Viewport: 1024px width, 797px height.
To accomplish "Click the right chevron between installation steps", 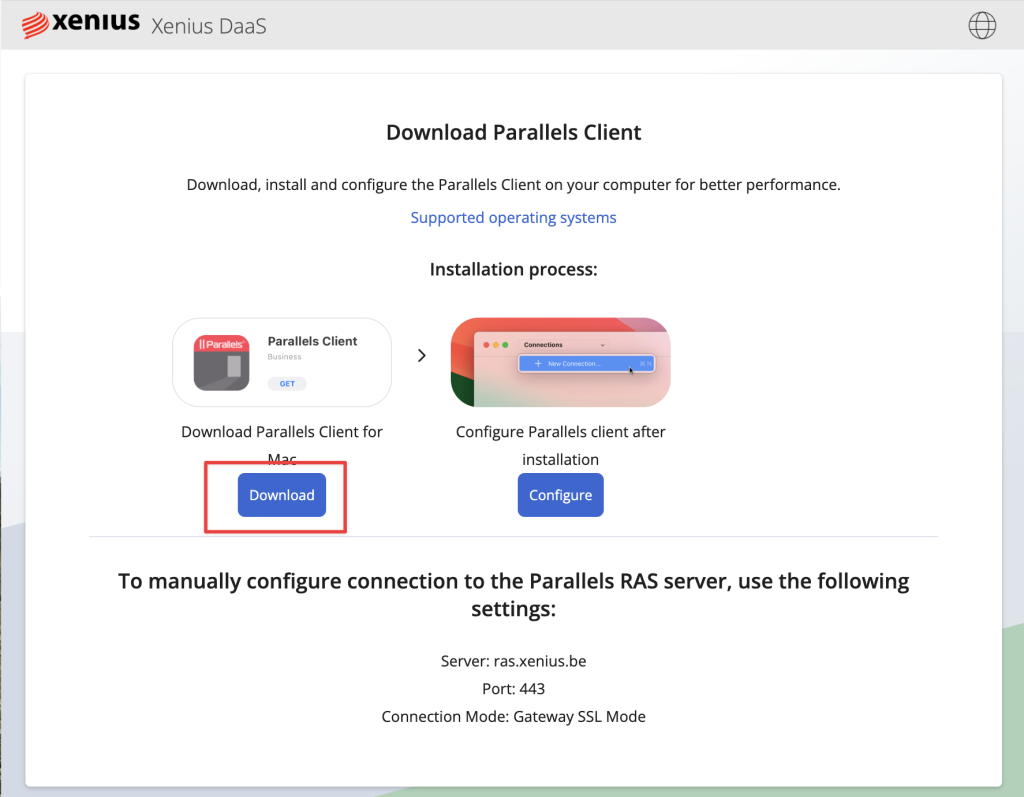I will pos(421,355).
